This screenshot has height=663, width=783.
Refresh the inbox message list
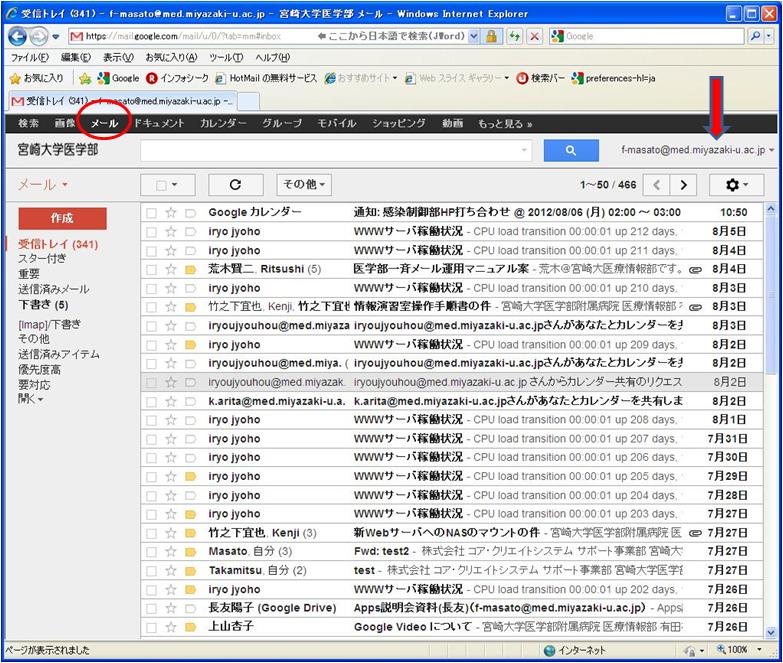pos(235,185)
